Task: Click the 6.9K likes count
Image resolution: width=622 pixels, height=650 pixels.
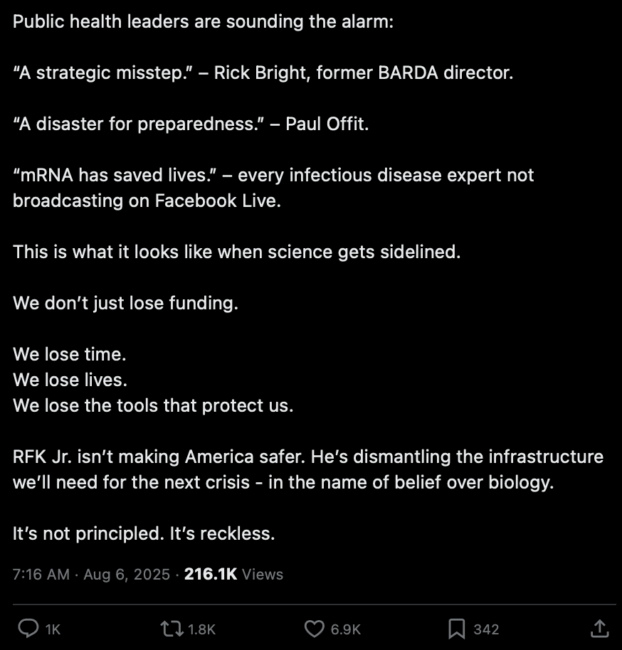Action: [345, 630]
